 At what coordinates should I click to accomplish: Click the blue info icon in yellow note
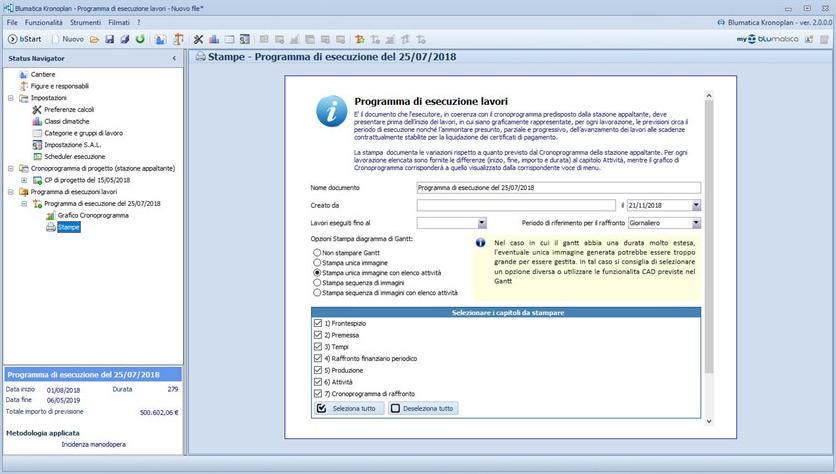[x=480, y=243]
